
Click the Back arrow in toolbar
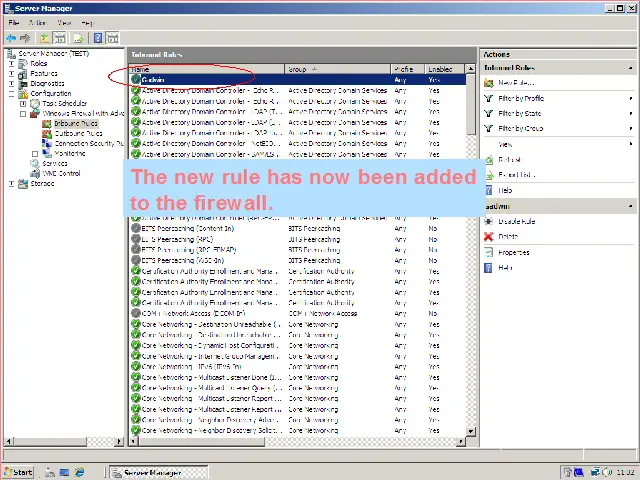(11, 38)
